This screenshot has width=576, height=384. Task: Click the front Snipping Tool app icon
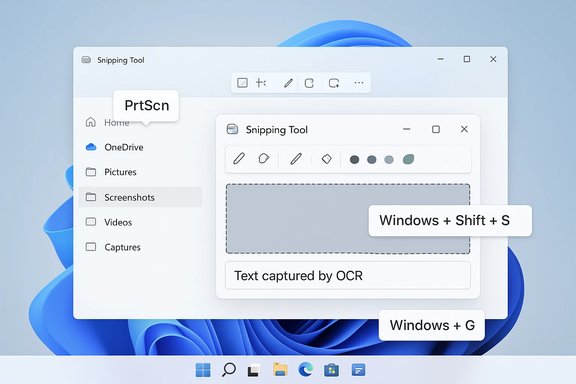coord(232,129)
